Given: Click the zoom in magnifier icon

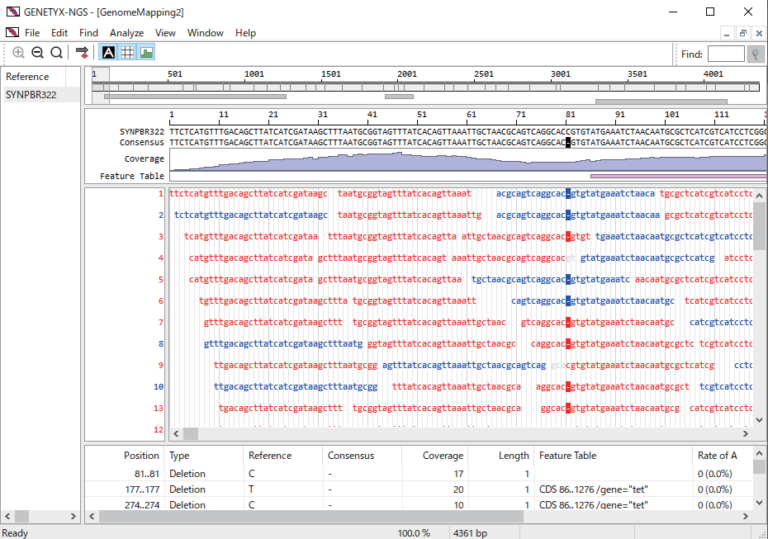Looking at the screenshot, I should click(x=18, y=53).
